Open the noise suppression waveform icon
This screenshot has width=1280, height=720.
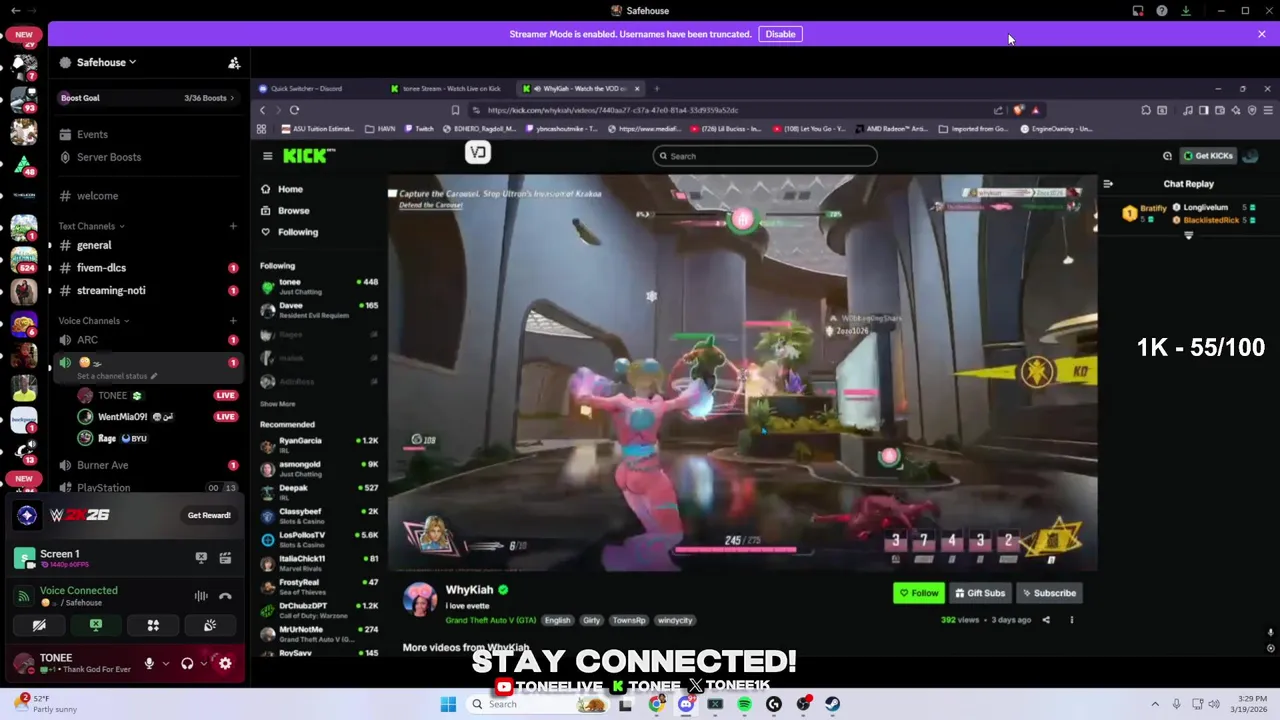click(x=201, y=596)
